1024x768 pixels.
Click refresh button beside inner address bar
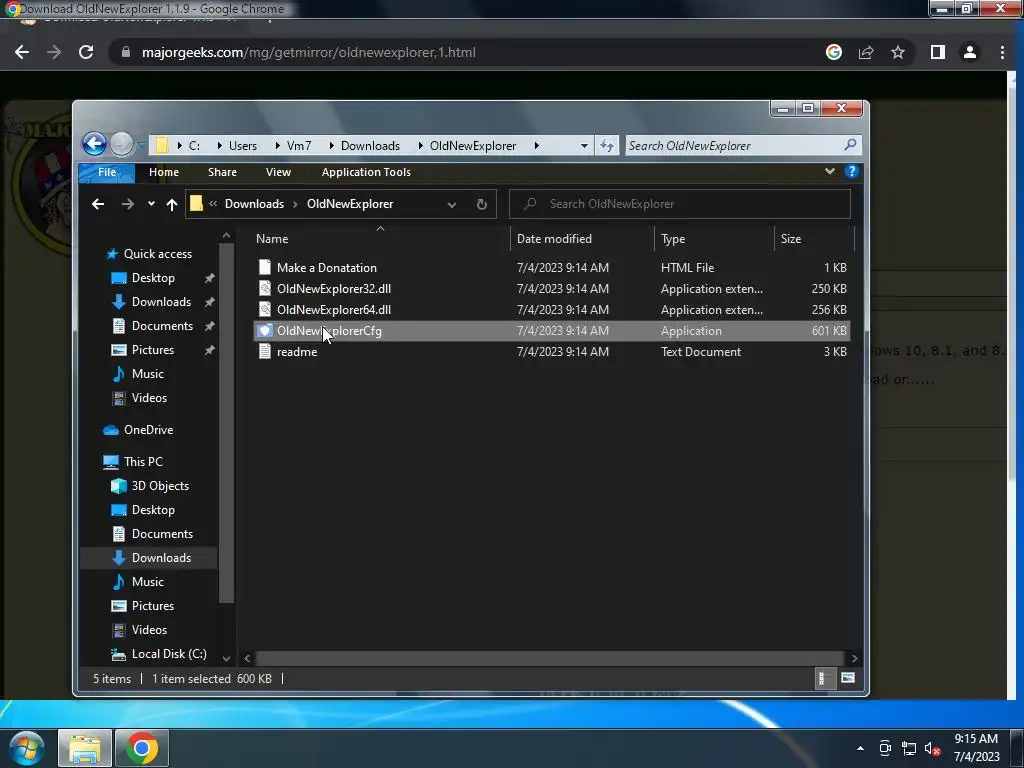482,204
